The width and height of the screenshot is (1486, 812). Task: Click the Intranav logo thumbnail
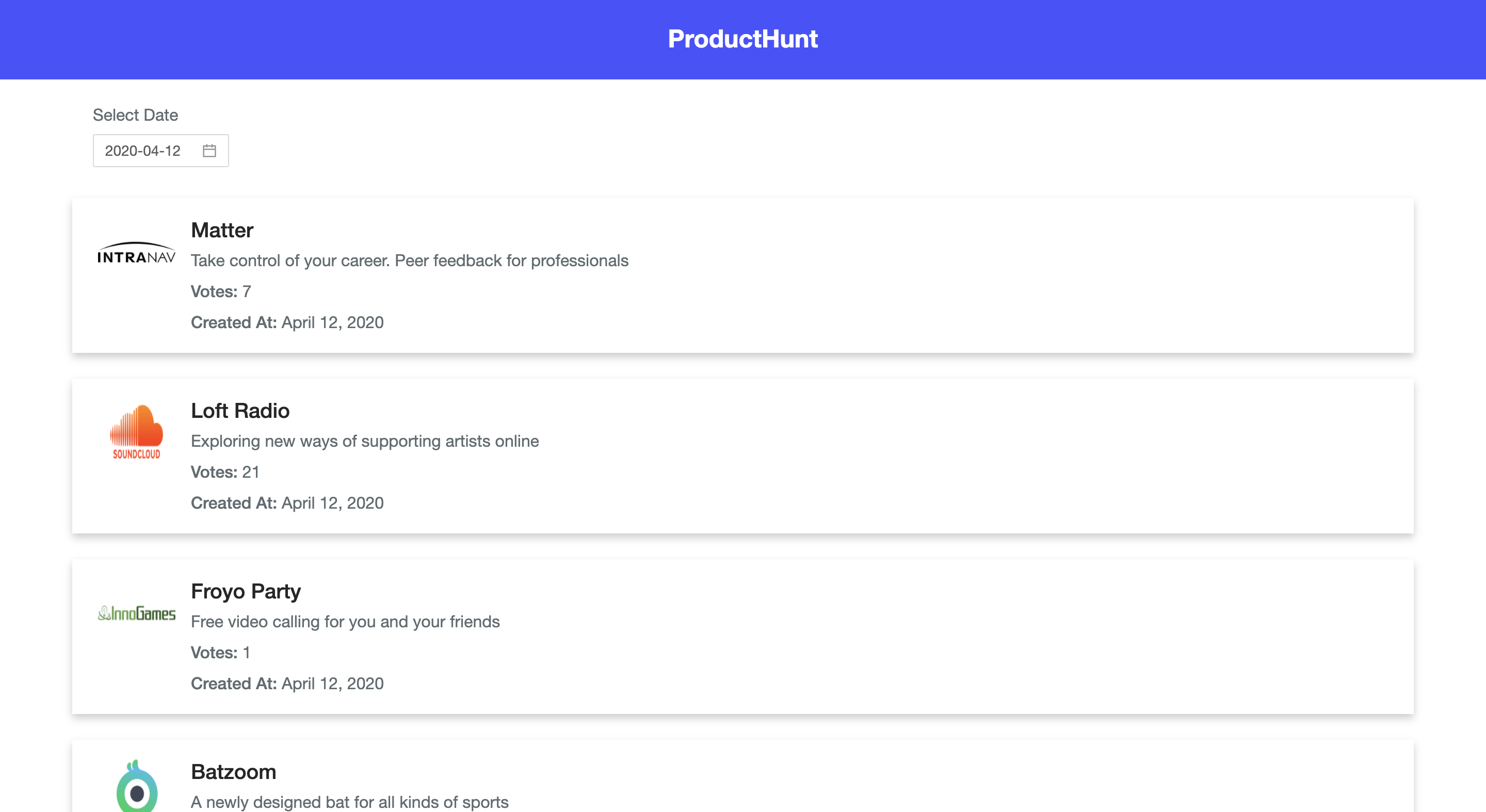tap(137, 253)
